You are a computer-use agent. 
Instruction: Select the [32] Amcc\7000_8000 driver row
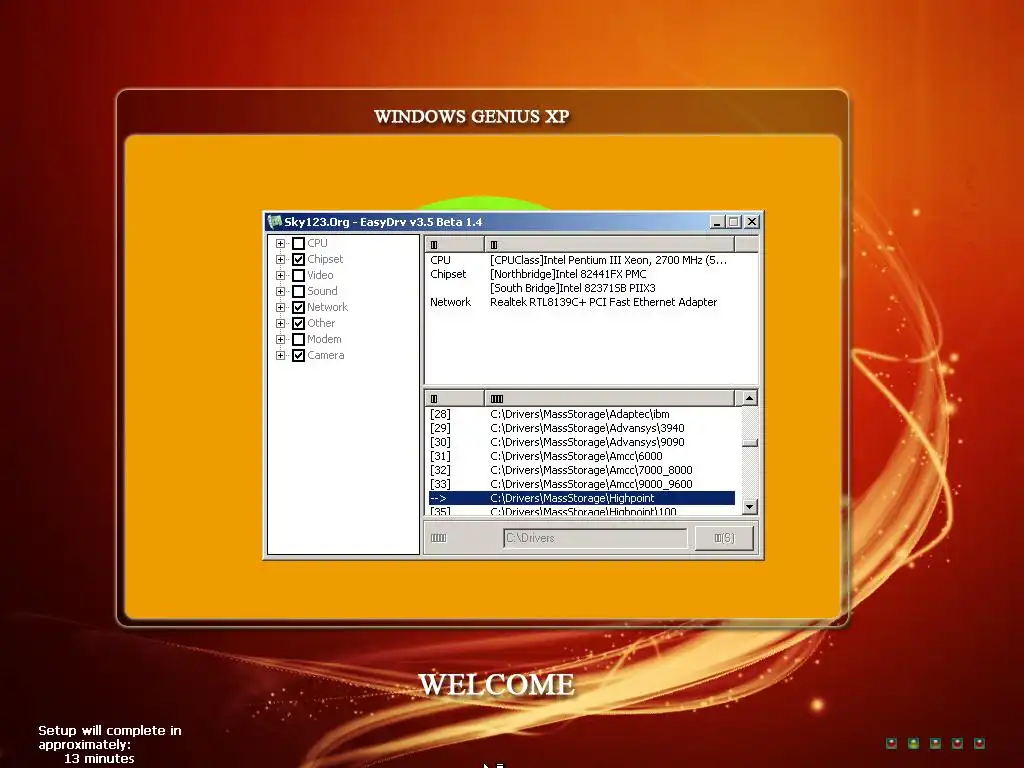coord(581,470)
